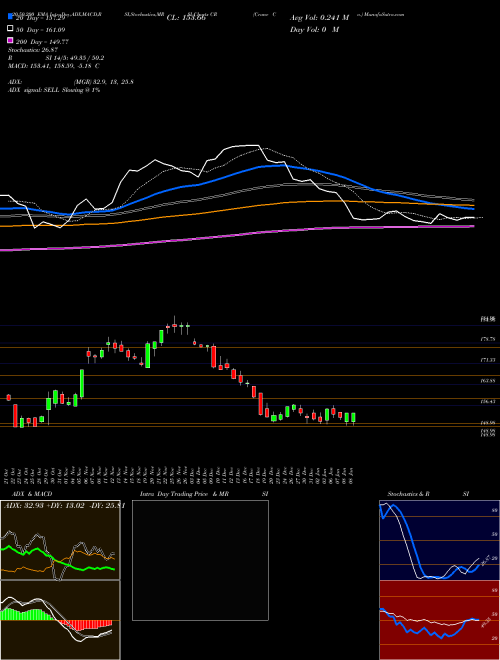Click the ADX +DY -DY readout line
This screenshot has height=660, width=500.
[x=64, y=506]
